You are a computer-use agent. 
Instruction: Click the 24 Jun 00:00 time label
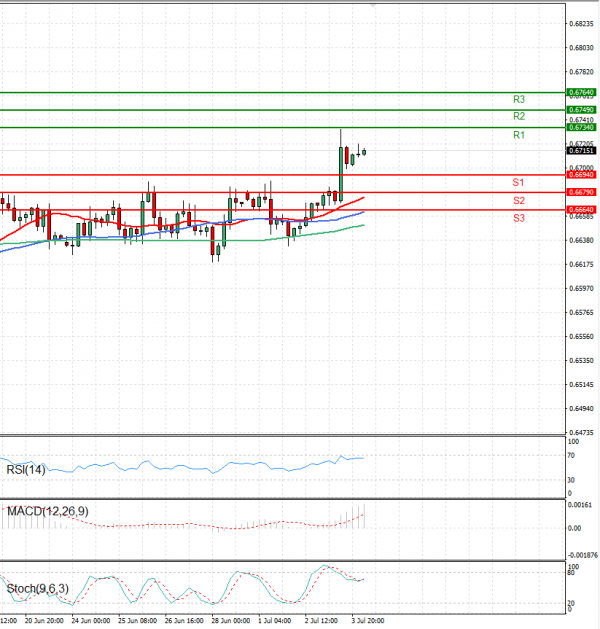point(91,621)
